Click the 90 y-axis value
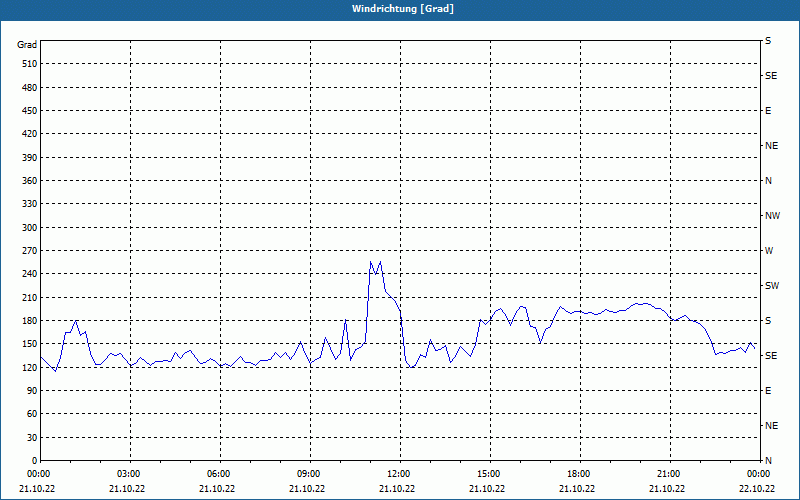This screenshot has width=800, height=500. click(32, 391)
